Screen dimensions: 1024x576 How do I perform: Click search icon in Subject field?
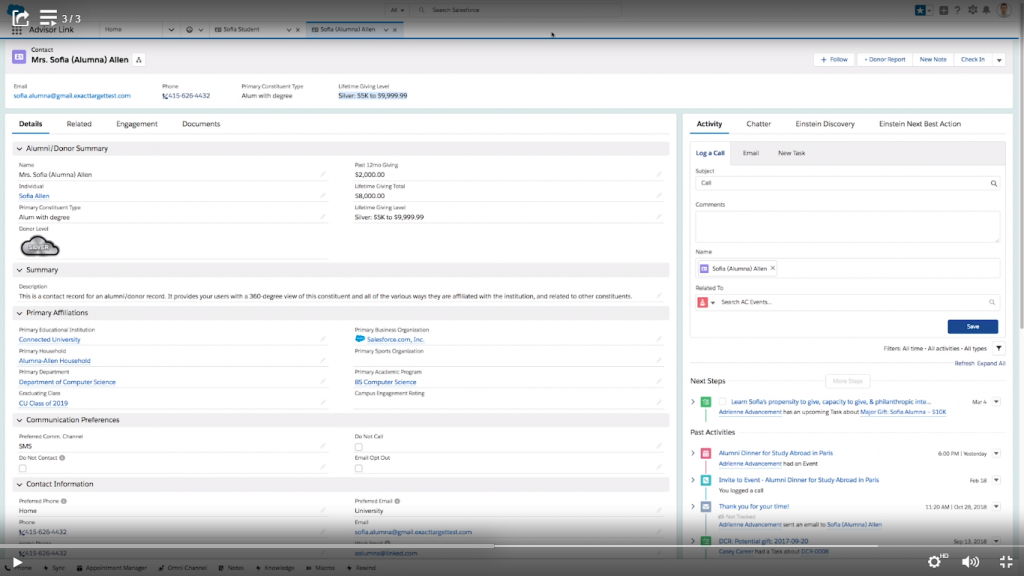(x=993, y=184)
